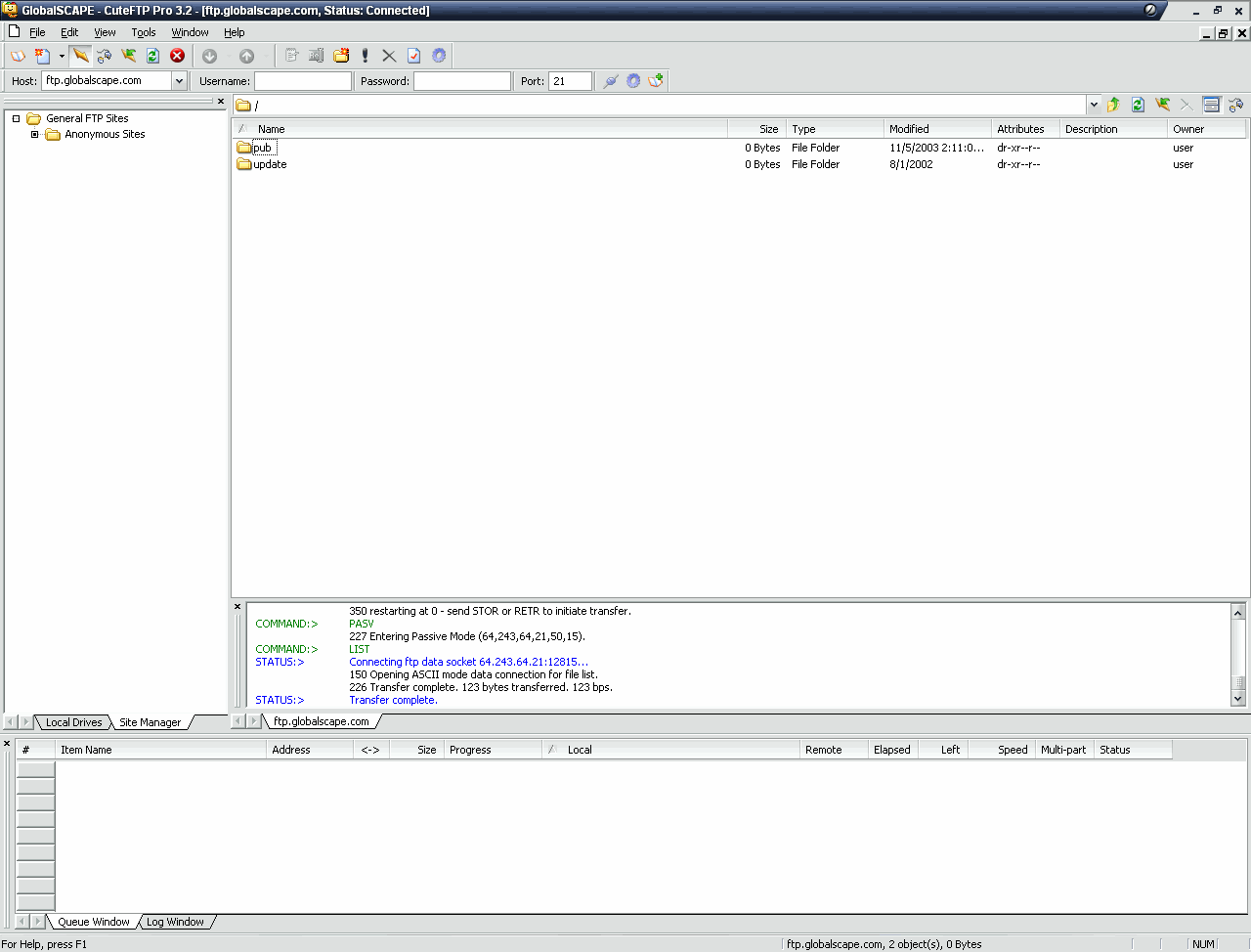Screen dimensions: 1251x952
Task: Select the General FTP Sites folder
Action: click(x=77, y=118)
